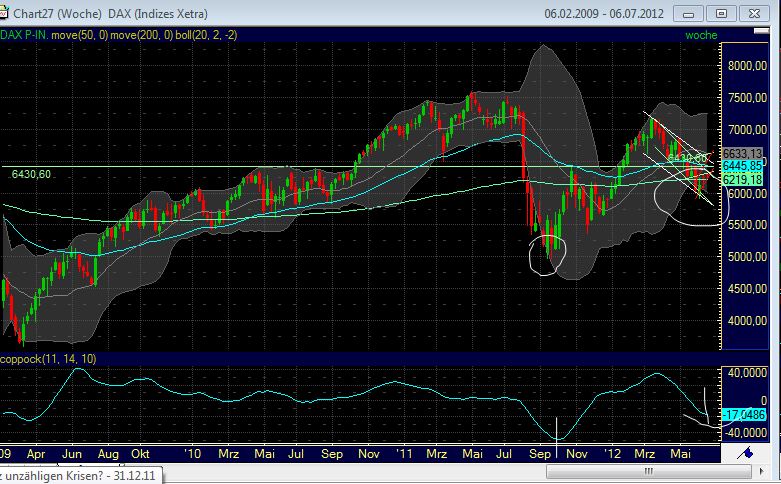The height and width of the screenshot is (484, 781).
Task: Click the '7500,00' price axis label
Action: (x=747, y=98)
